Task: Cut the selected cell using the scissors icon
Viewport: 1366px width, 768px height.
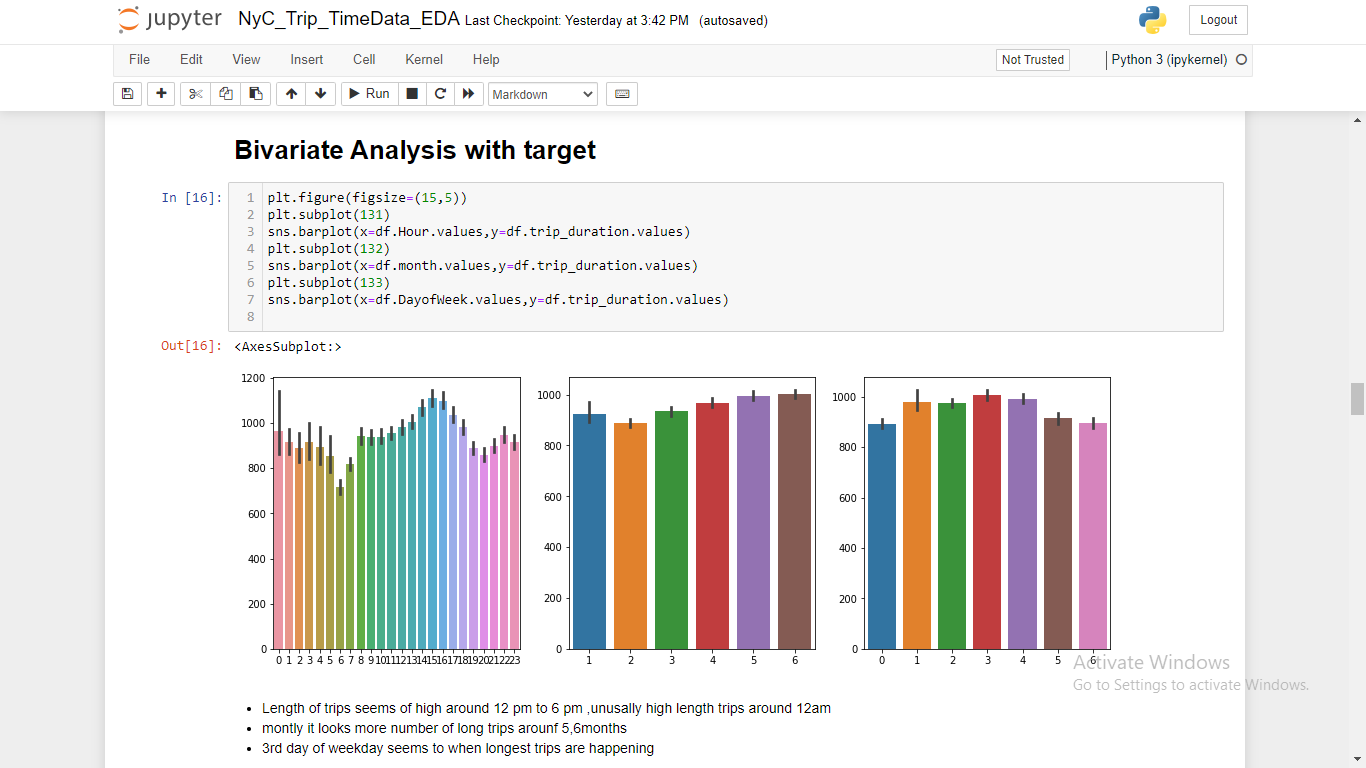Action: click(x=195, y=93)
